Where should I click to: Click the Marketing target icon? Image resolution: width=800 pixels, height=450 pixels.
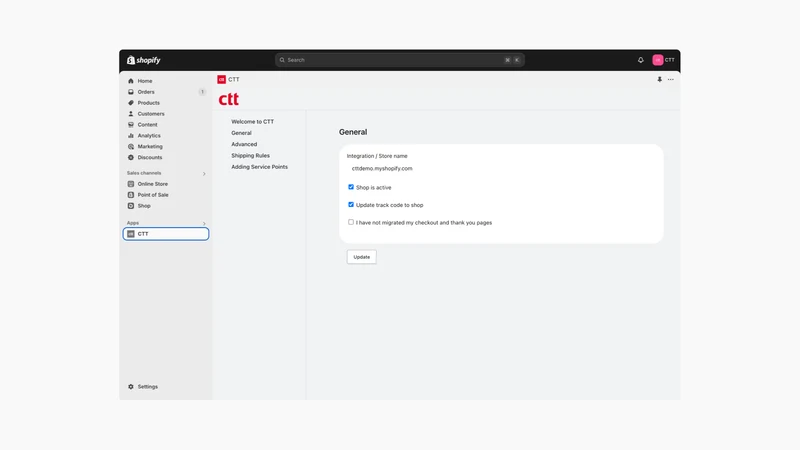pyautogui.click(x=131, y=146)
